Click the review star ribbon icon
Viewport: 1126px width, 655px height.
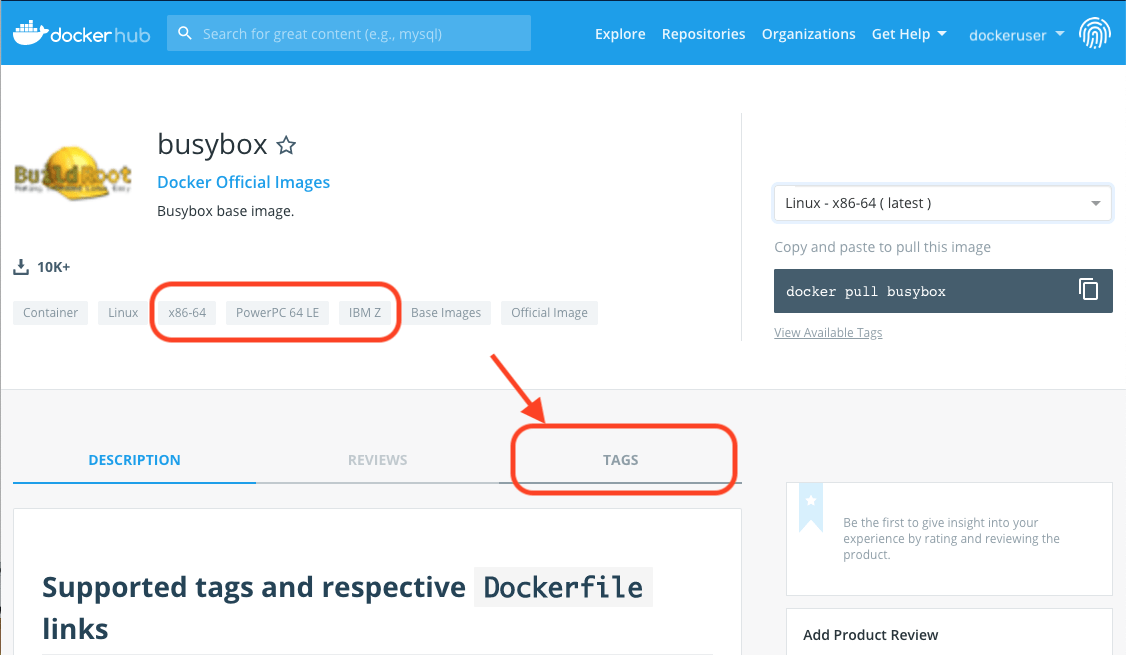point(810,508)
